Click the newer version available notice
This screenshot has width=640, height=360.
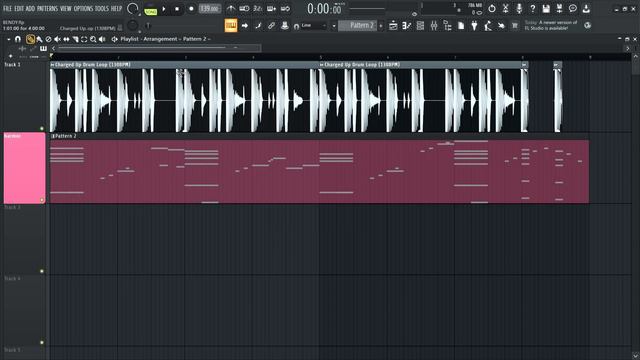[x=551, y=25]
